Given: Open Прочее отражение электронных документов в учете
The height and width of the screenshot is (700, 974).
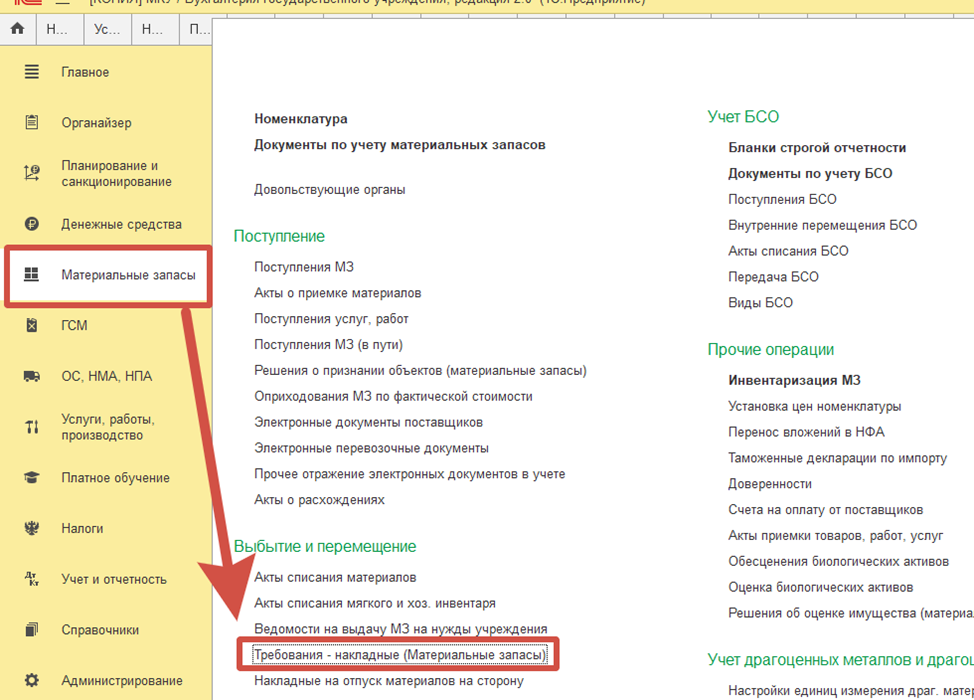Looking at the screenshot, I should point(409,474).
